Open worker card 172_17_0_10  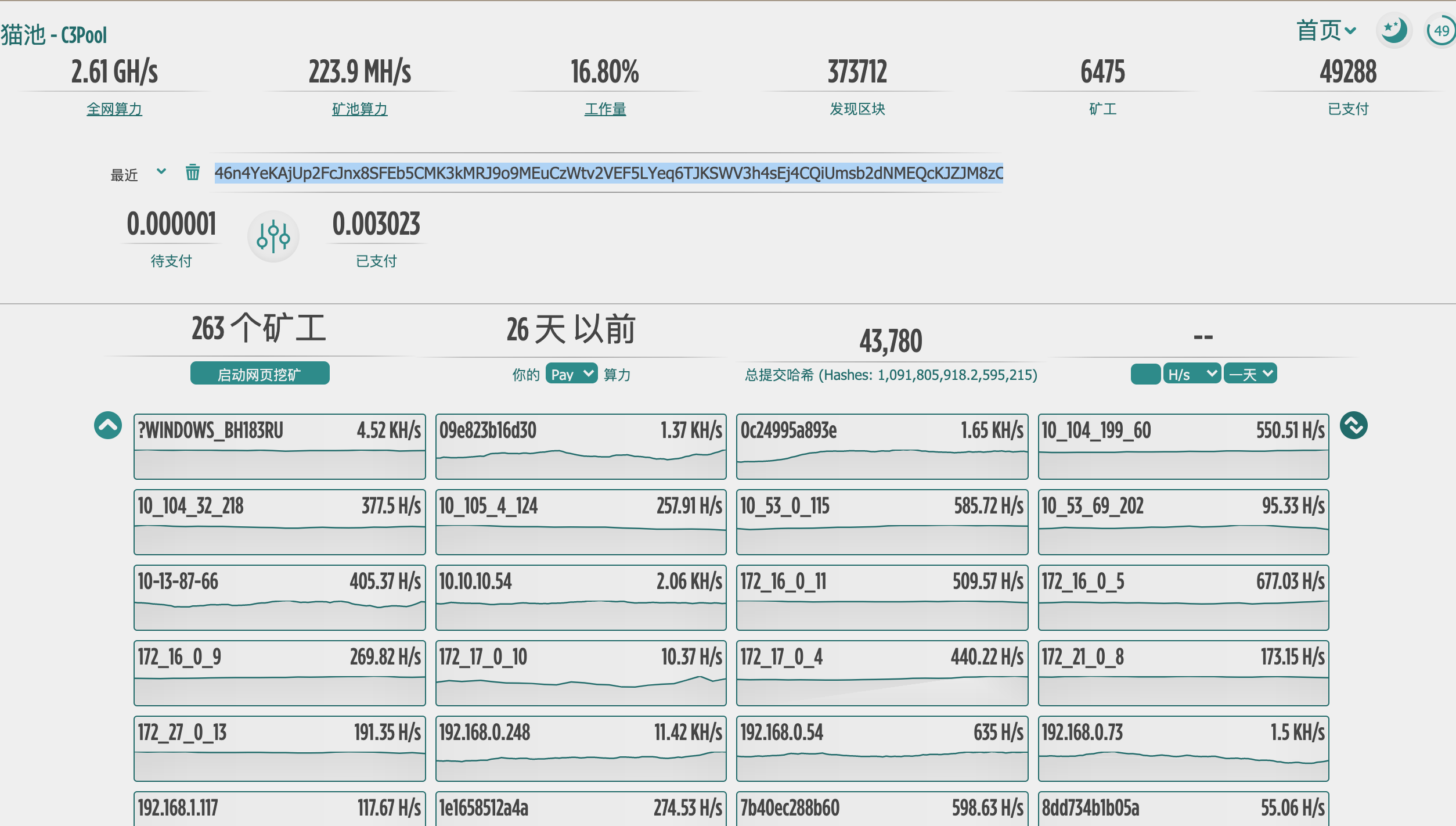581,673
